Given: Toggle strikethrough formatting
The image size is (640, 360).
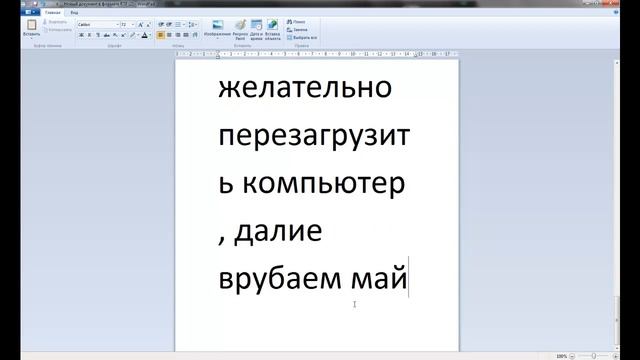Looking at the screenshot, I should (x=107, y=35).
